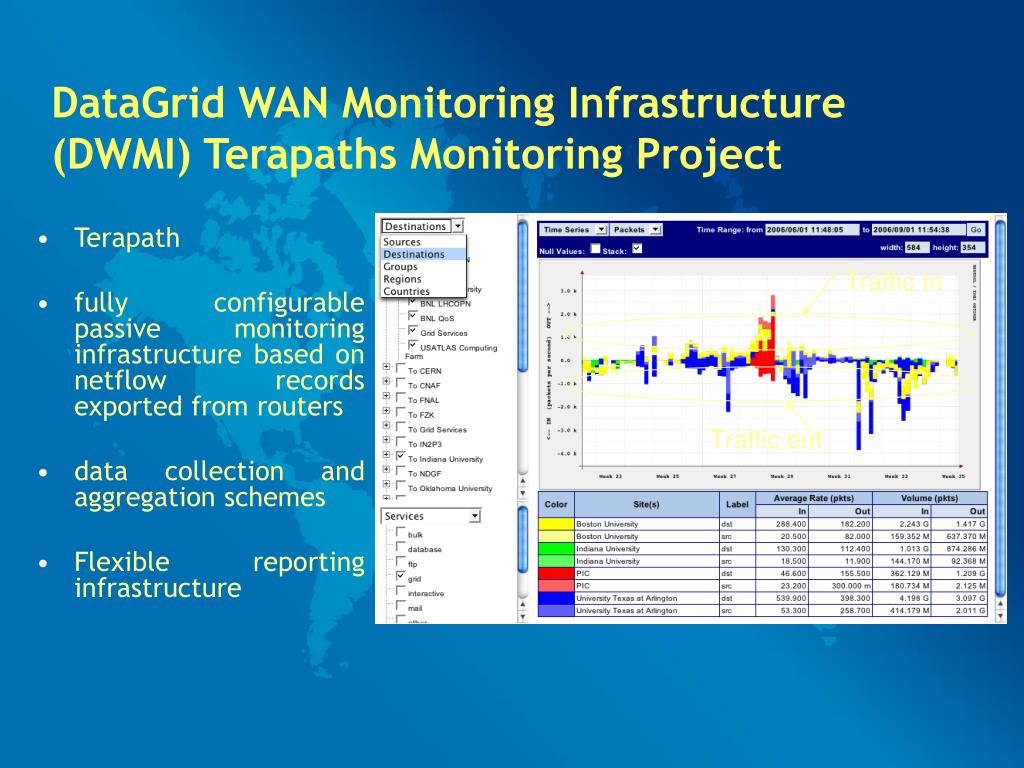Viewport: 1024px width, 768px height.
Task: Check the ftp service checkbox
Action: [400, 562]
